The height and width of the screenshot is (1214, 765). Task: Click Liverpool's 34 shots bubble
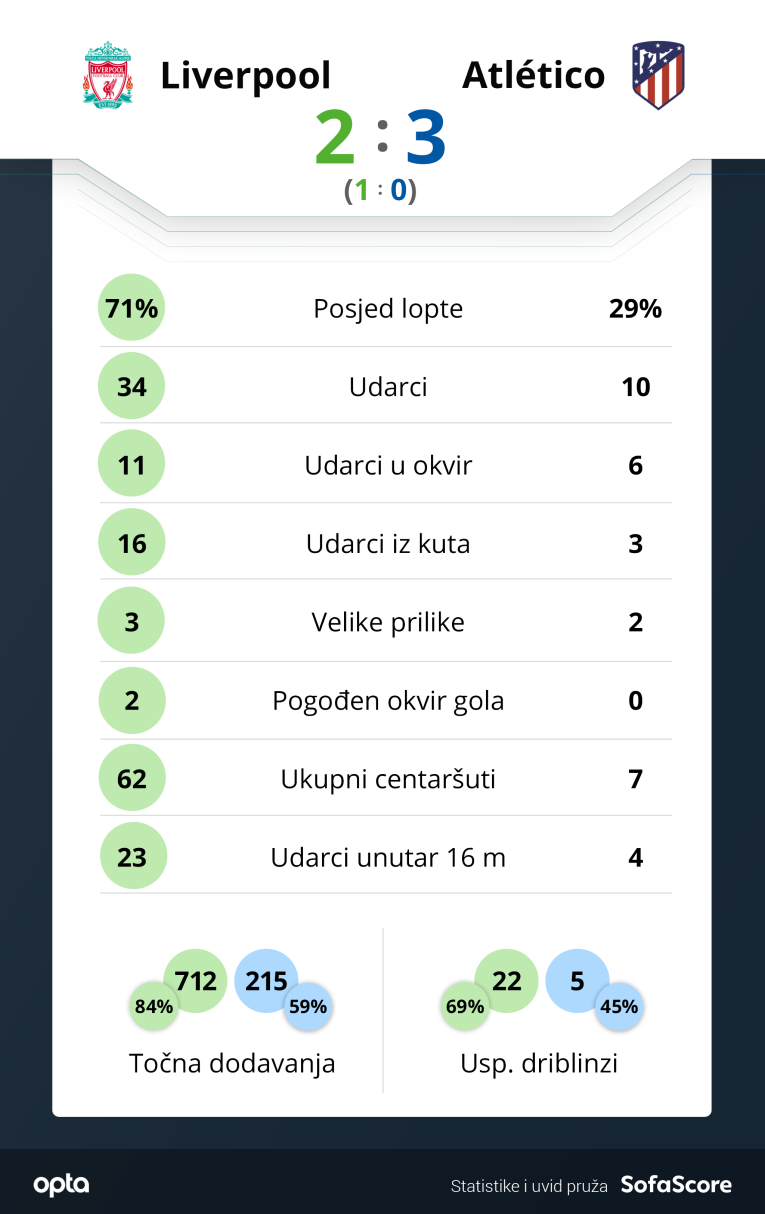click(x=132, y=386)
